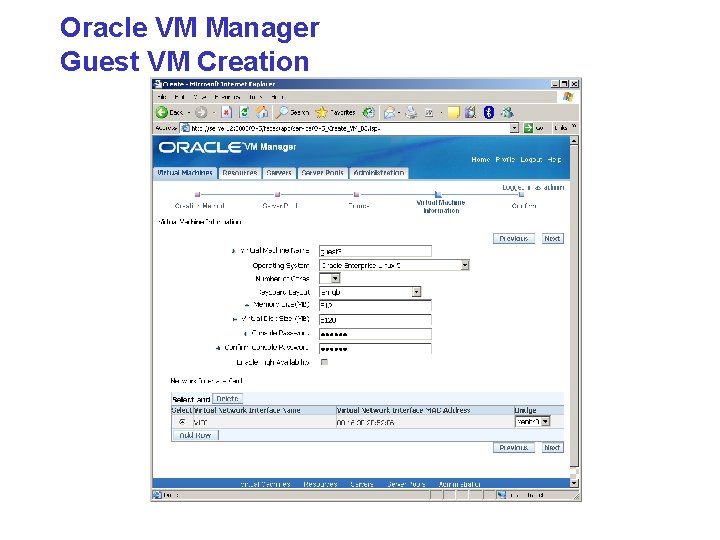The height and width of the screenshot is (540, 720).
Task: Click the Add Row button
Action: click(x=195, y=435)
